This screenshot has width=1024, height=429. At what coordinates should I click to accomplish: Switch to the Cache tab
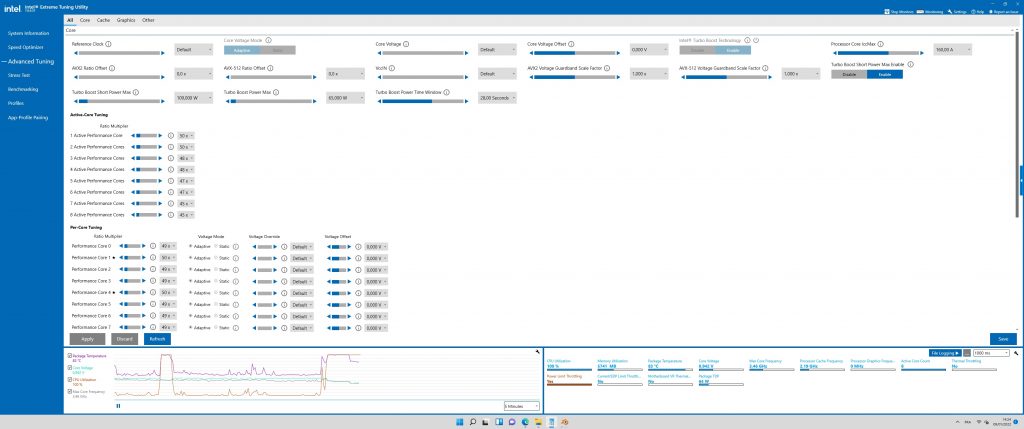click(x=103, y=20)
